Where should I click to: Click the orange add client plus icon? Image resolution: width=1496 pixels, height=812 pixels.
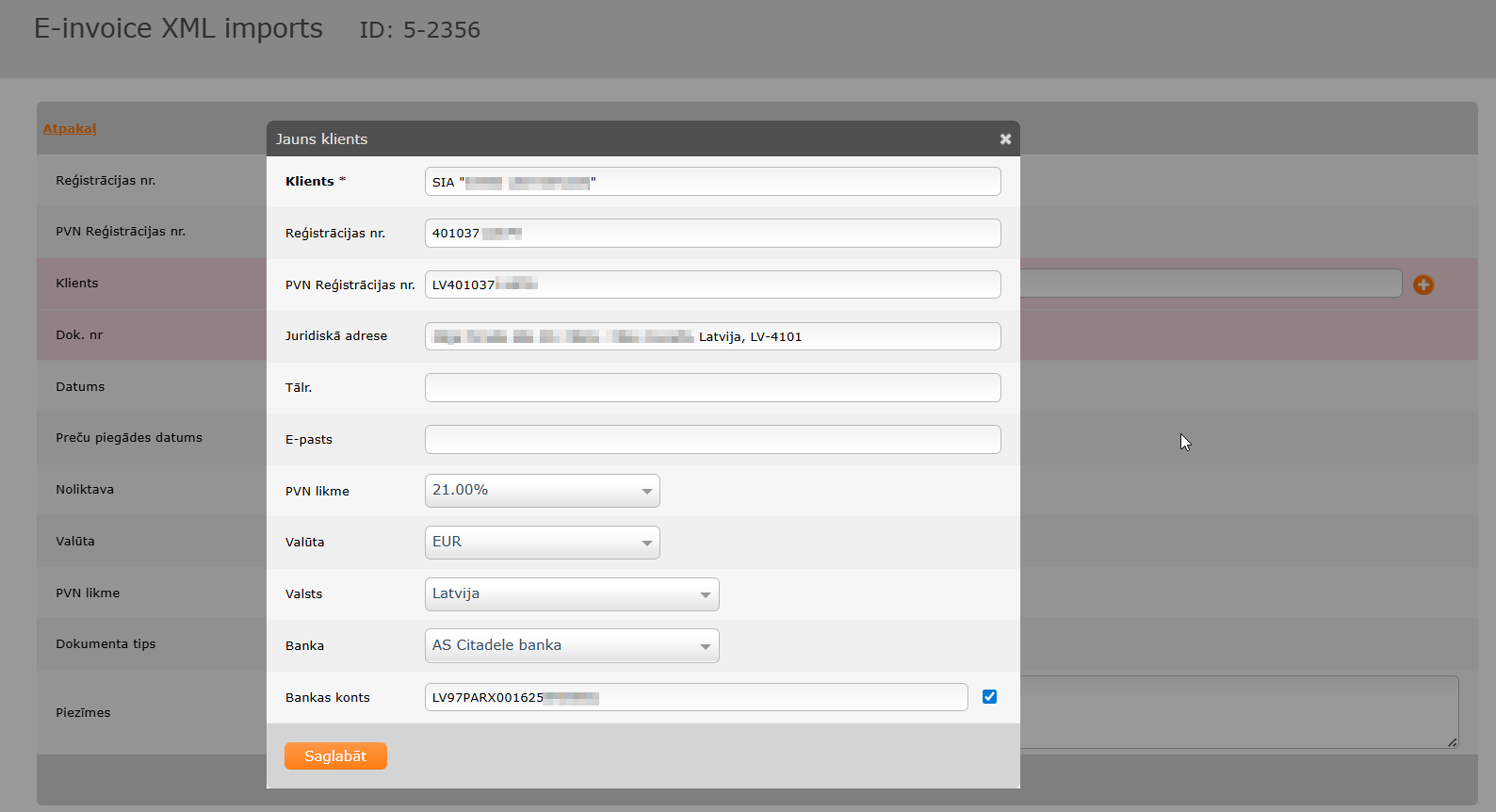click(1423, 284)
